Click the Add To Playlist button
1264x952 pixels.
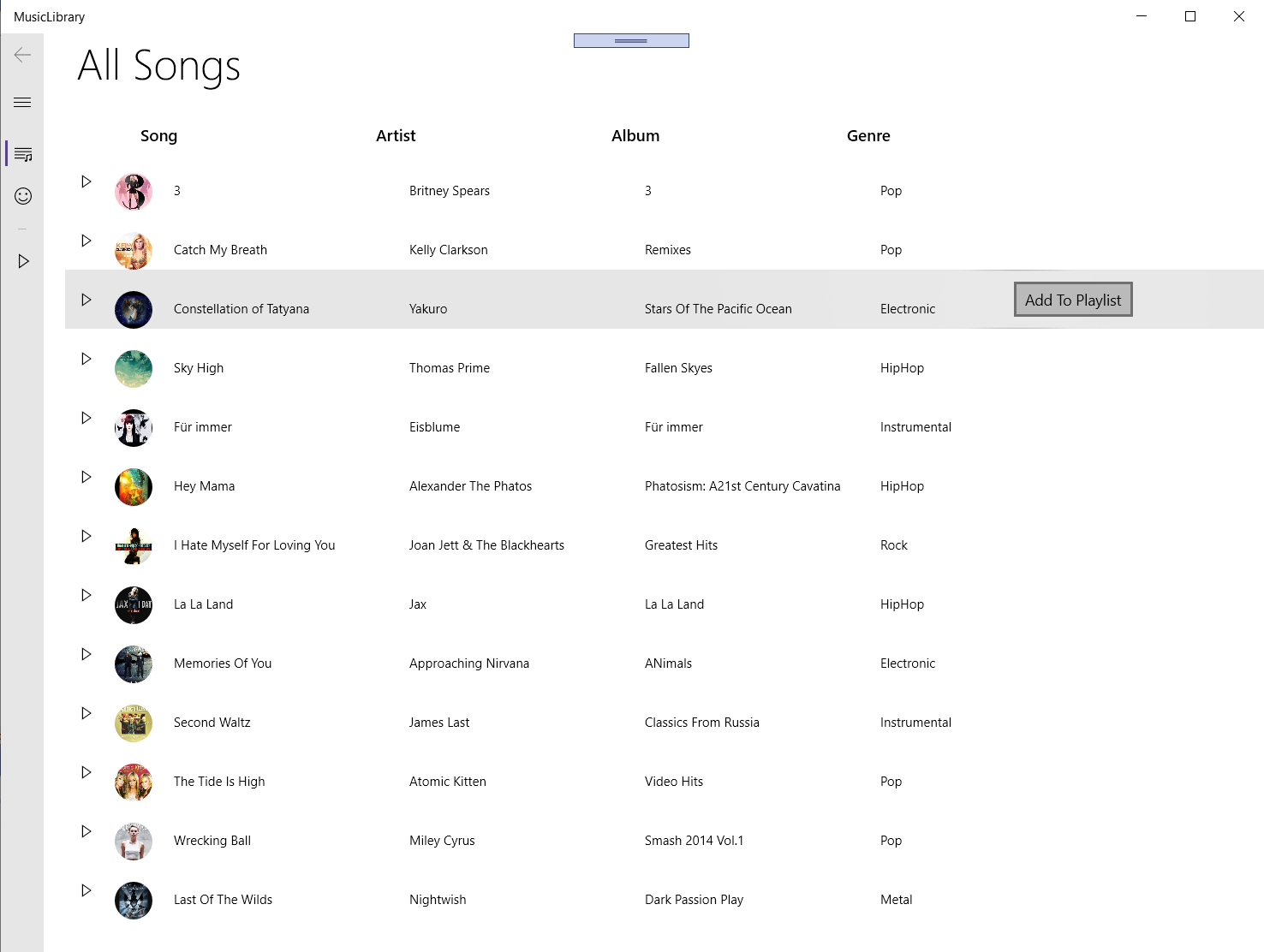1072,300
